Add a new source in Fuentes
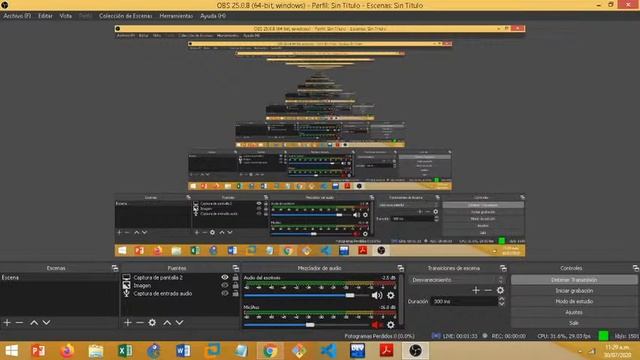640x360 pixels. (x=128, y=322)
